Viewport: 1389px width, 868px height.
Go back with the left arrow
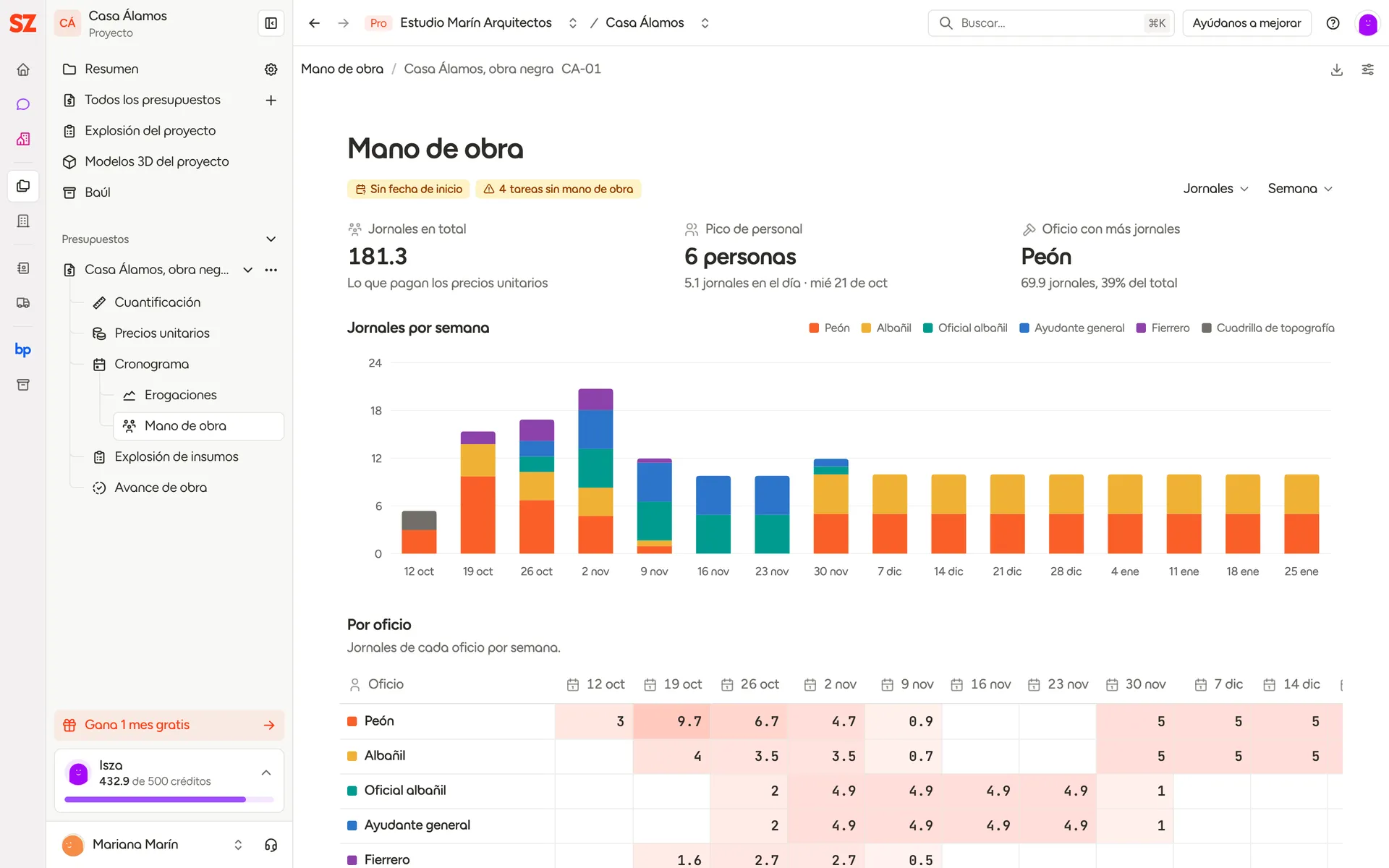tap(314, 23)
